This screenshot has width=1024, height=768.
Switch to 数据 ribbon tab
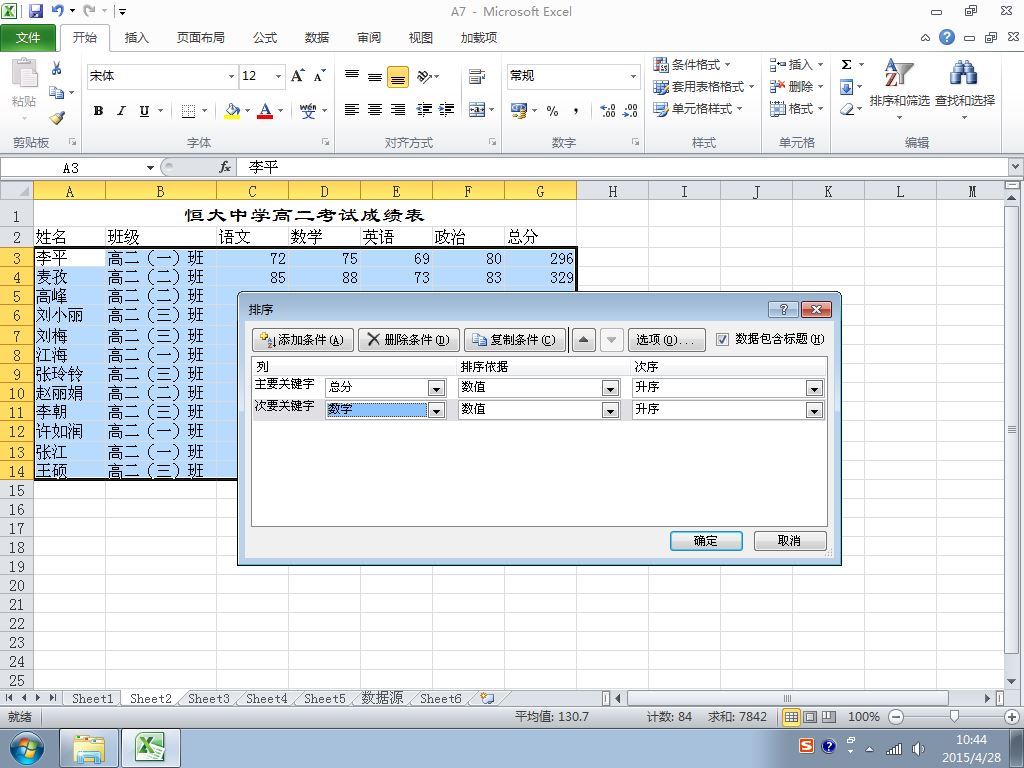pos(317,38)
